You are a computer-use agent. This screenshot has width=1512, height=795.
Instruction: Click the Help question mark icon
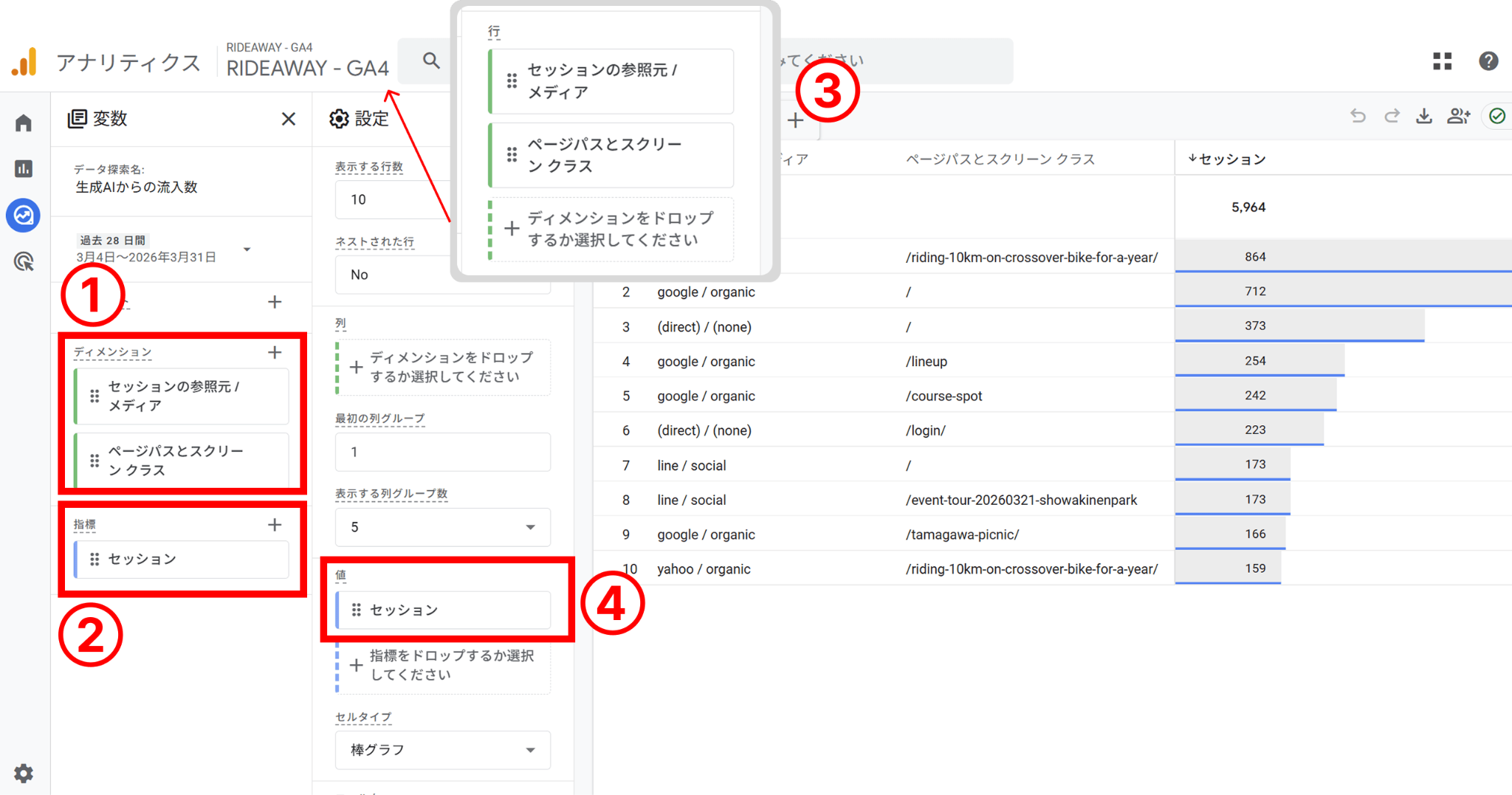(x=1489, y=61)
